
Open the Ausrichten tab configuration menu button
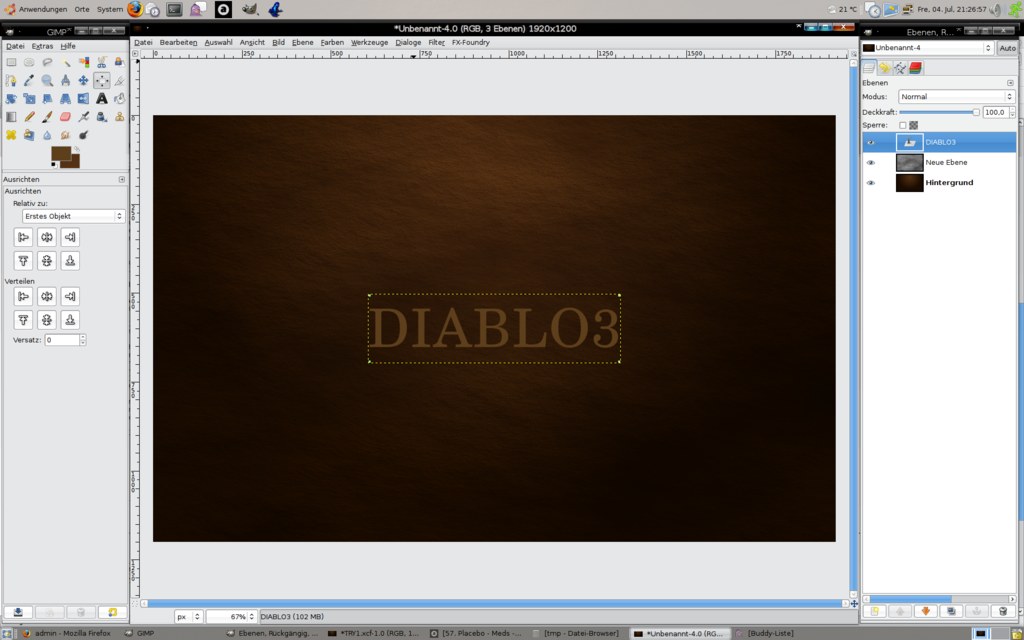coord(121,179)
